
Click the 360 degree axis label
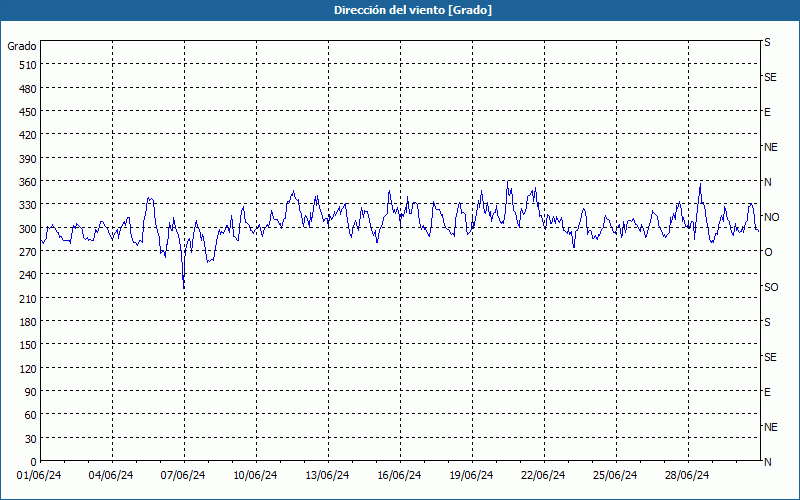pos(28,182)
